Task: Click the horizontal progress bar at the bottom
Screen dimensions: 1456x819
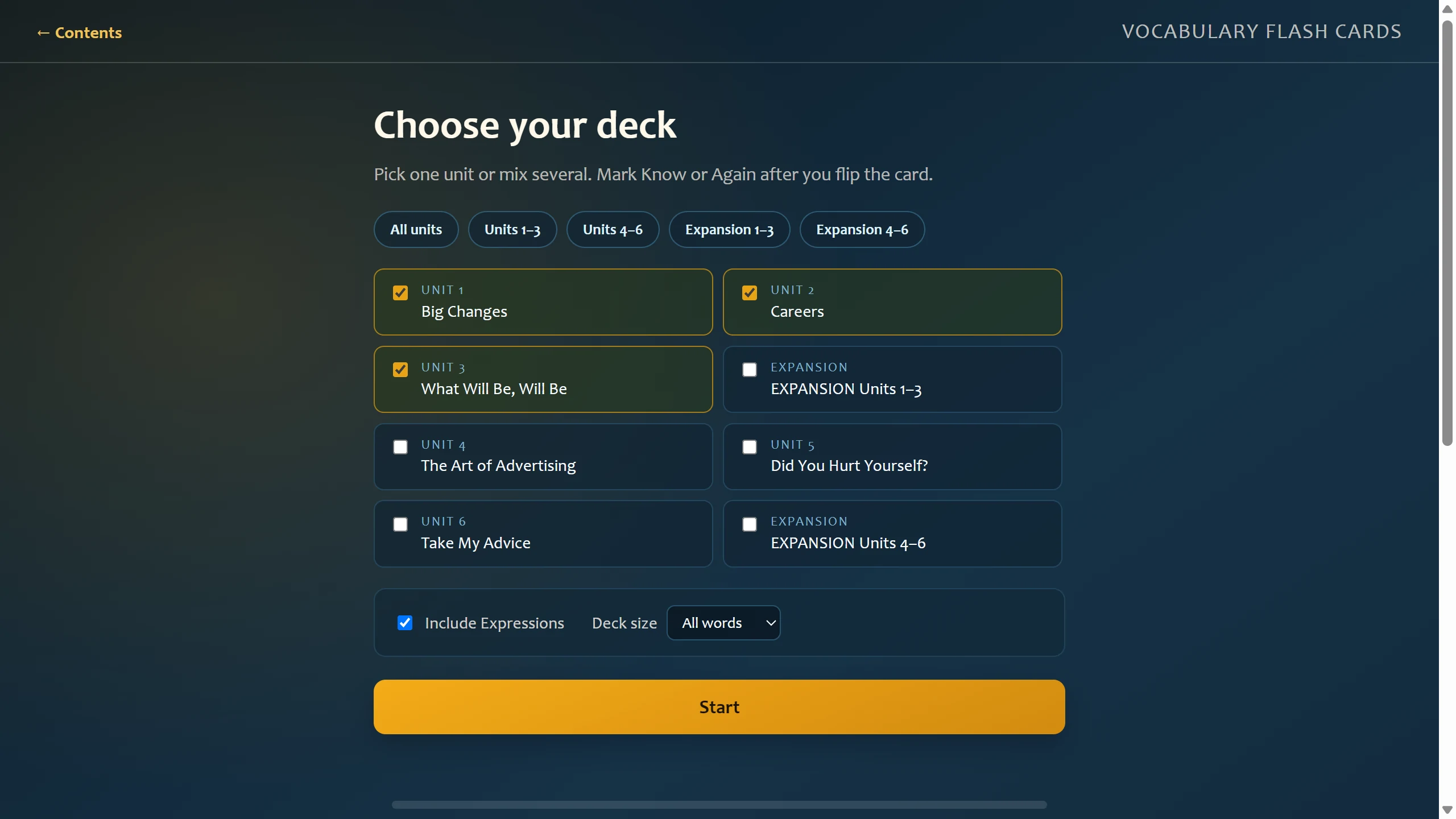Action: pyautogui.click(x=719, y=805)
